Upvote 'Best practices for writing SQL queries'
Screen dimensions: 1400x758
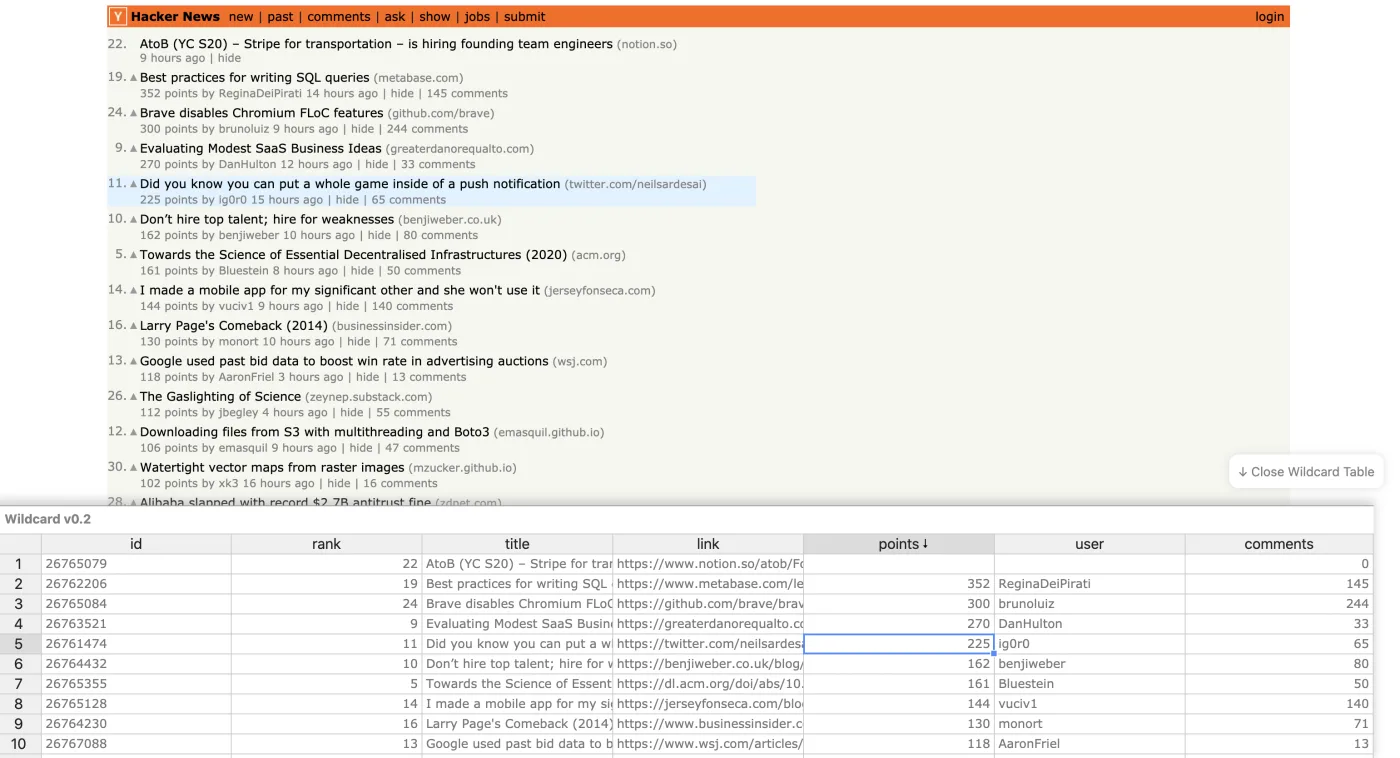point(134,77)
